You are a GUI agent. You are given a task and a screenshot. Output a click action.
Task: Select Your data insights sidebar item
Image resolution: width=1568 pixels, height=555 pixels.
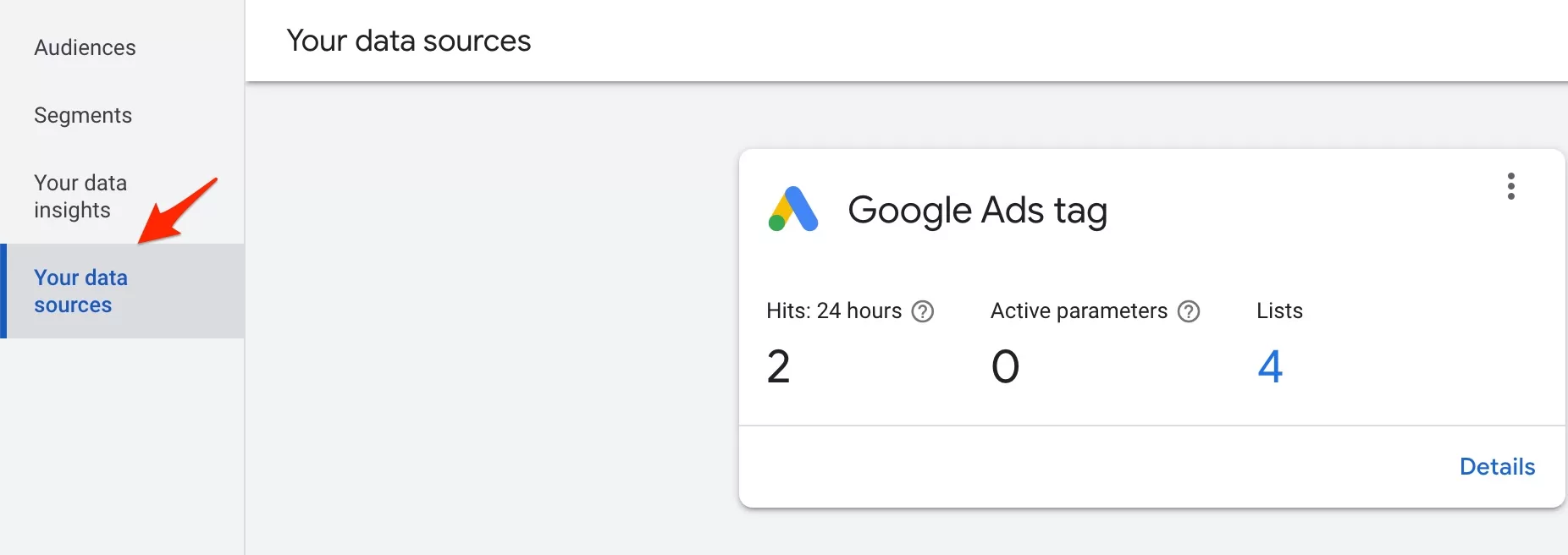point(80,196)
